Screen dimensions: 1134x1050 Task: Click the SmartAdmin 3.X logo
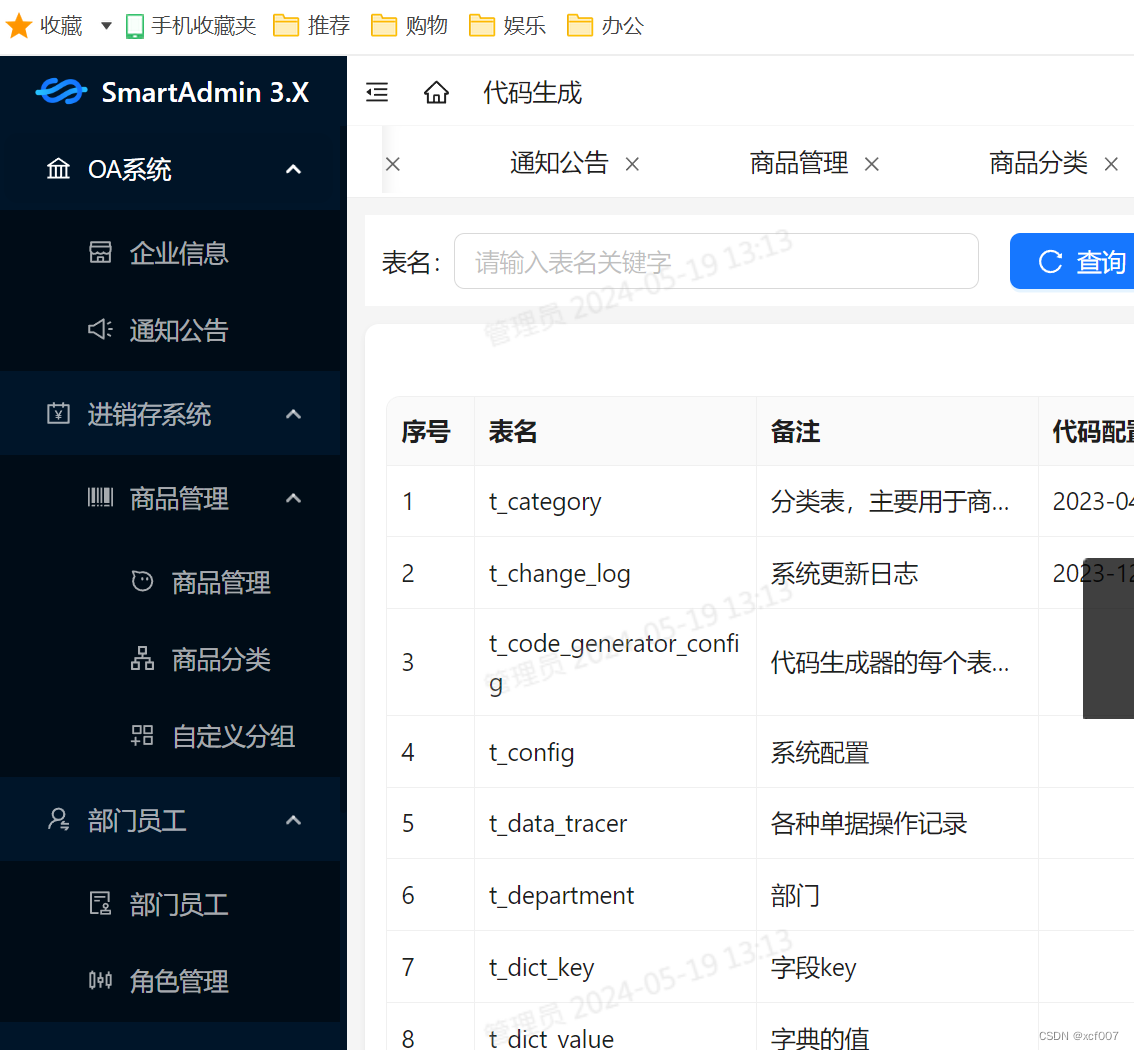click(160, 92)
